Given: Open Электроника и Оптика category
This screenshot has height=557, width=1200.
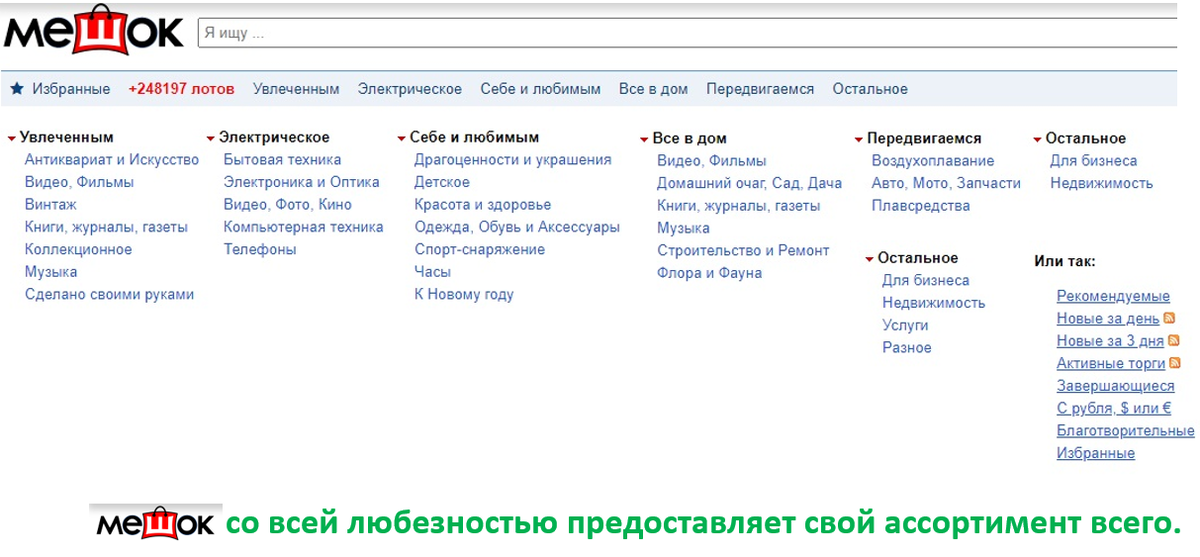Looking at the screenshot, I should tap(302, 182).
